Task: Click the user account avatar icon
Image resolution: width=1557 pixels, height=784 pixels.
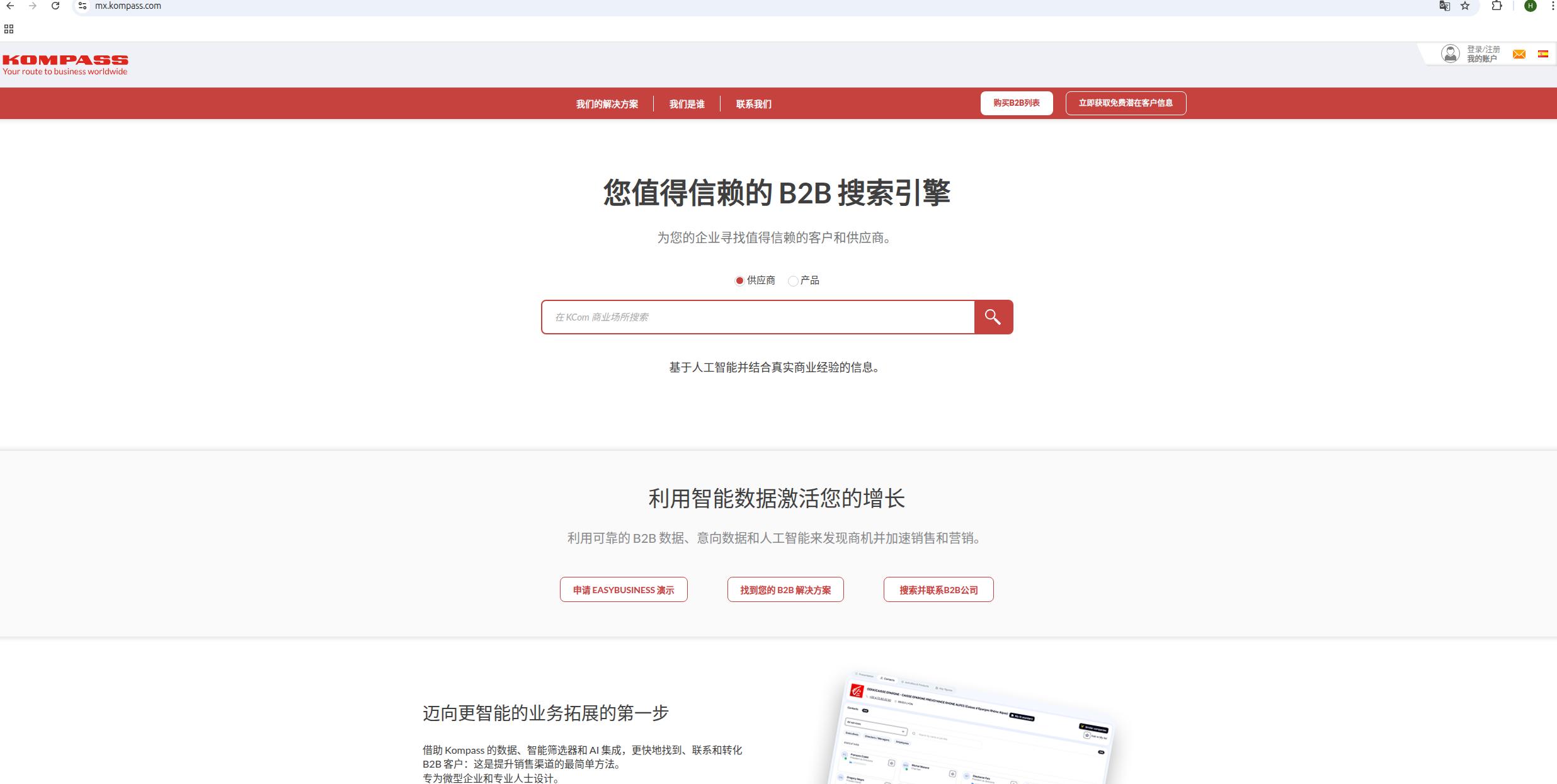Action: pyautogui.click(x=1451, y=54)
